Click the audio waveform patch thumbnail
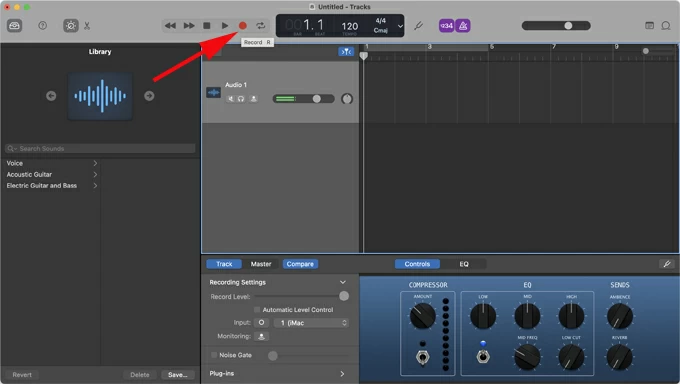 [x=100, y=96]
